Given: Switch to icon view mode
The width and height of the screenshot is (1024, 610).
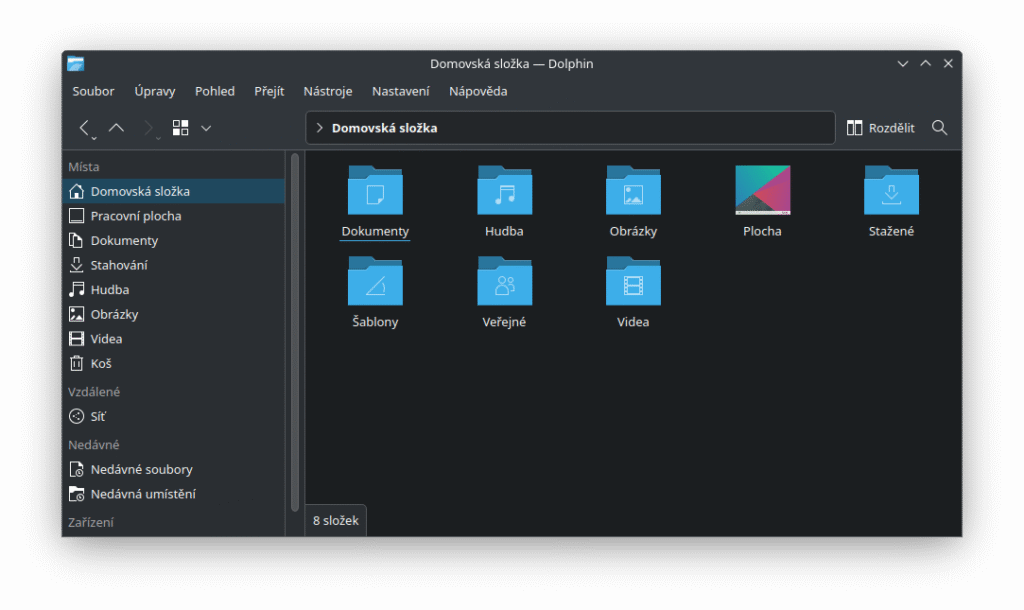Looking at the screenshot, I should pyautogui.click(x=181, y=128).
